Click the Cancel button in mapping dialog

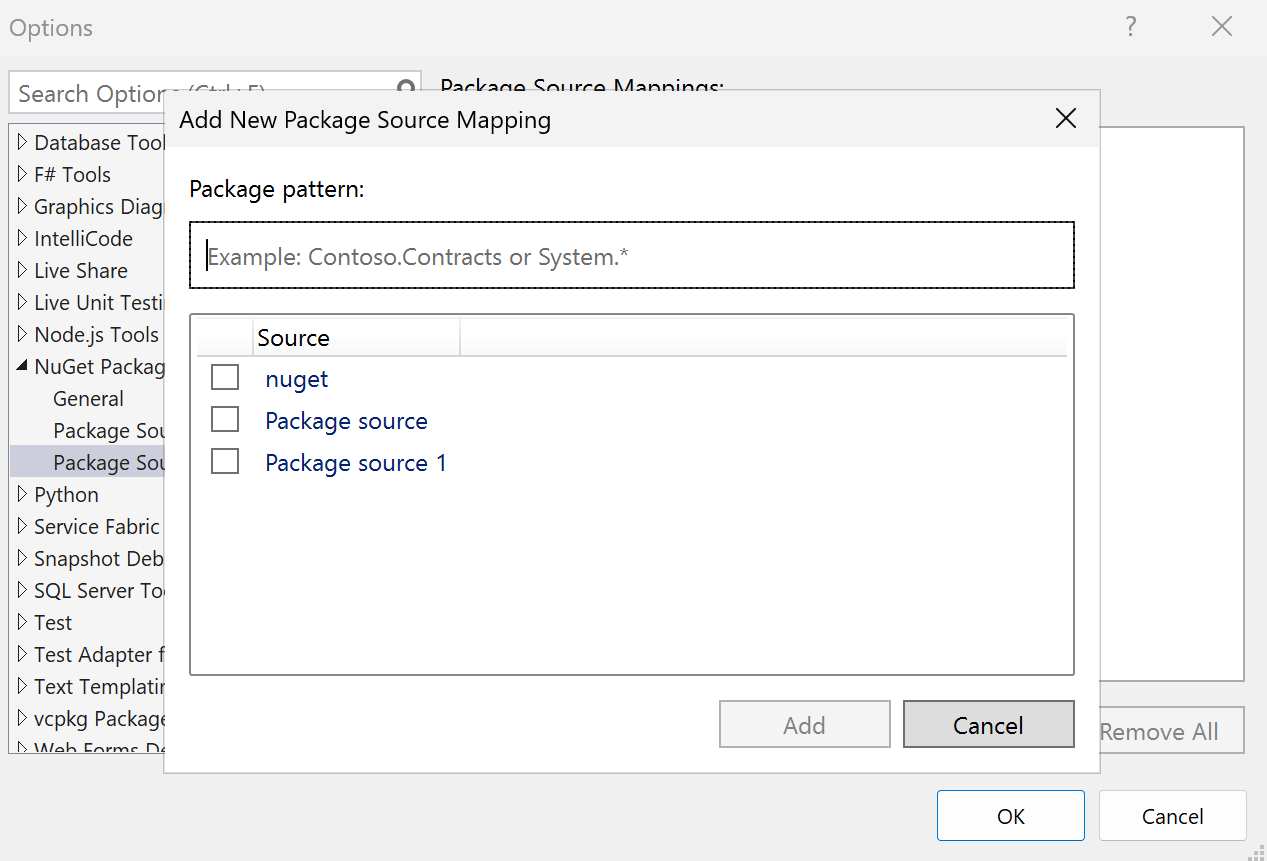(x=988, y=725)
